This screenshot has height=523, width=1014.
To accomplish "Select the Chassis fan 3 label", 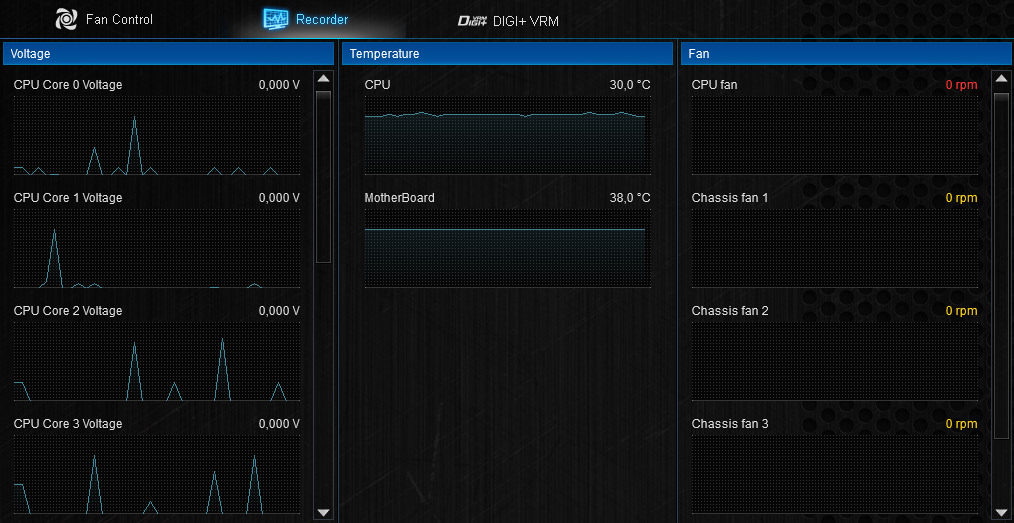I will (x=730, y=424).
